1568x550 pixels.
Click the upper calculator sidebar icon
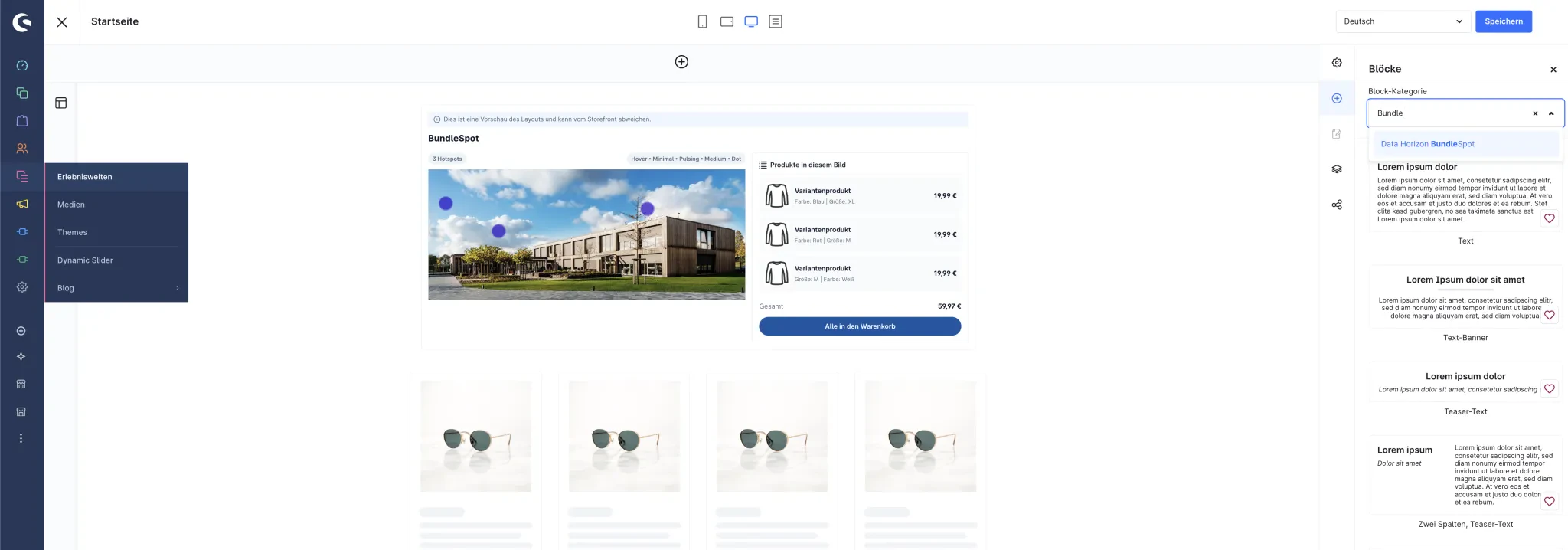21,384
